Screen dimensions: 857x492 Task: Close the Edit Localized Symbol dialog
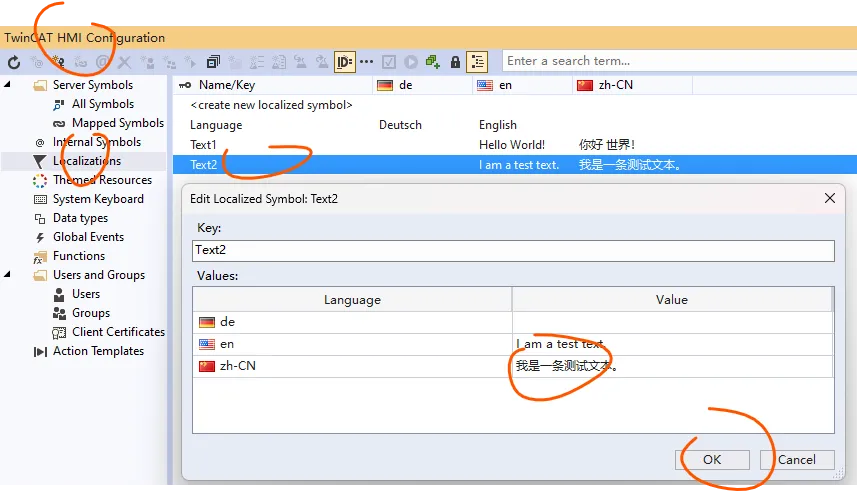tap(830, 198)
